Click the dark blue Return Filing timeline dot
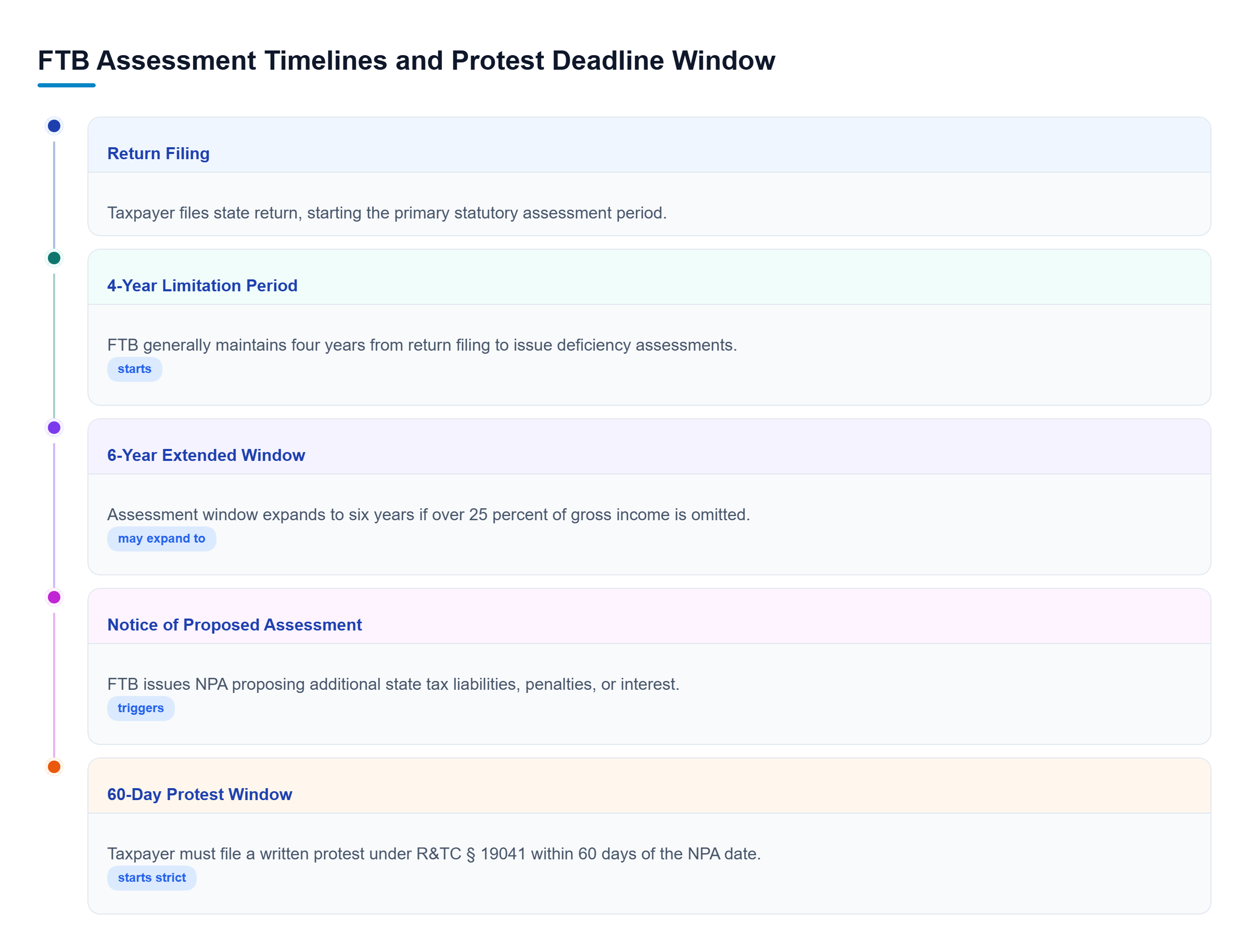Screen dimensions: 1249x952 click(x=54, y=126)
